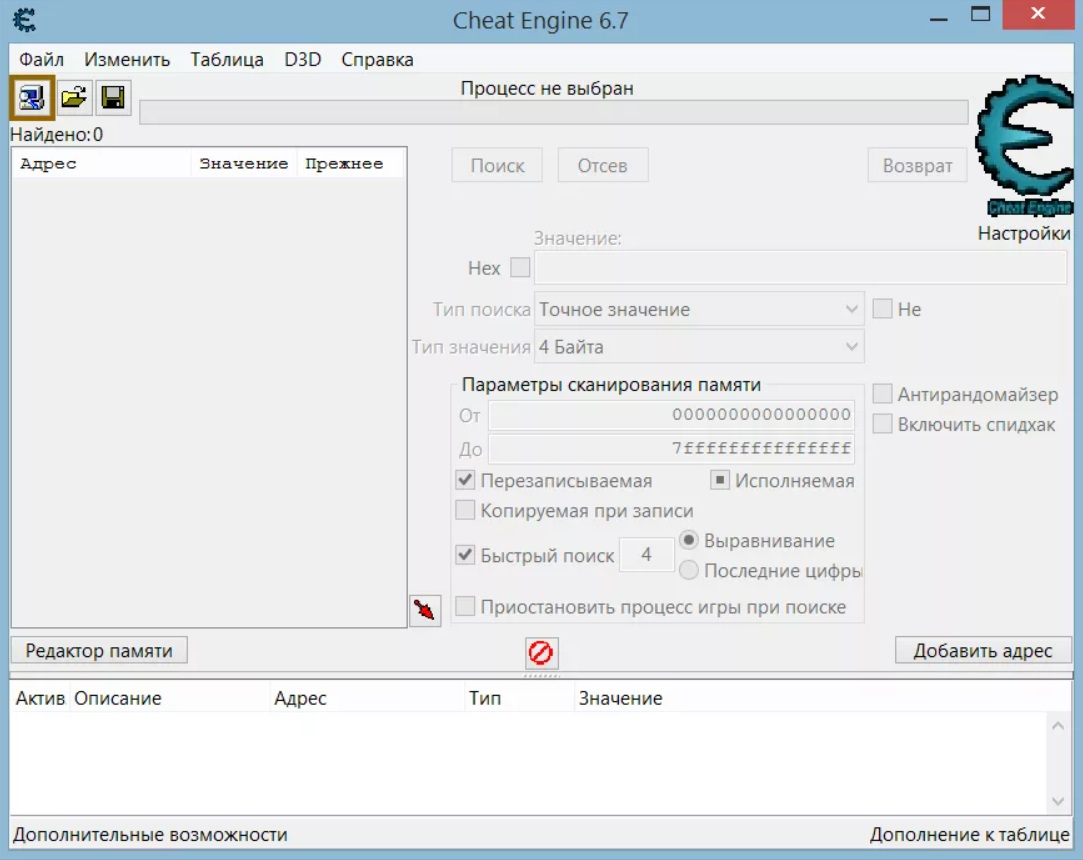Click the fast scan alignment value field
The height and width of the screenshot is (860, 1083).
coord(646,555)
